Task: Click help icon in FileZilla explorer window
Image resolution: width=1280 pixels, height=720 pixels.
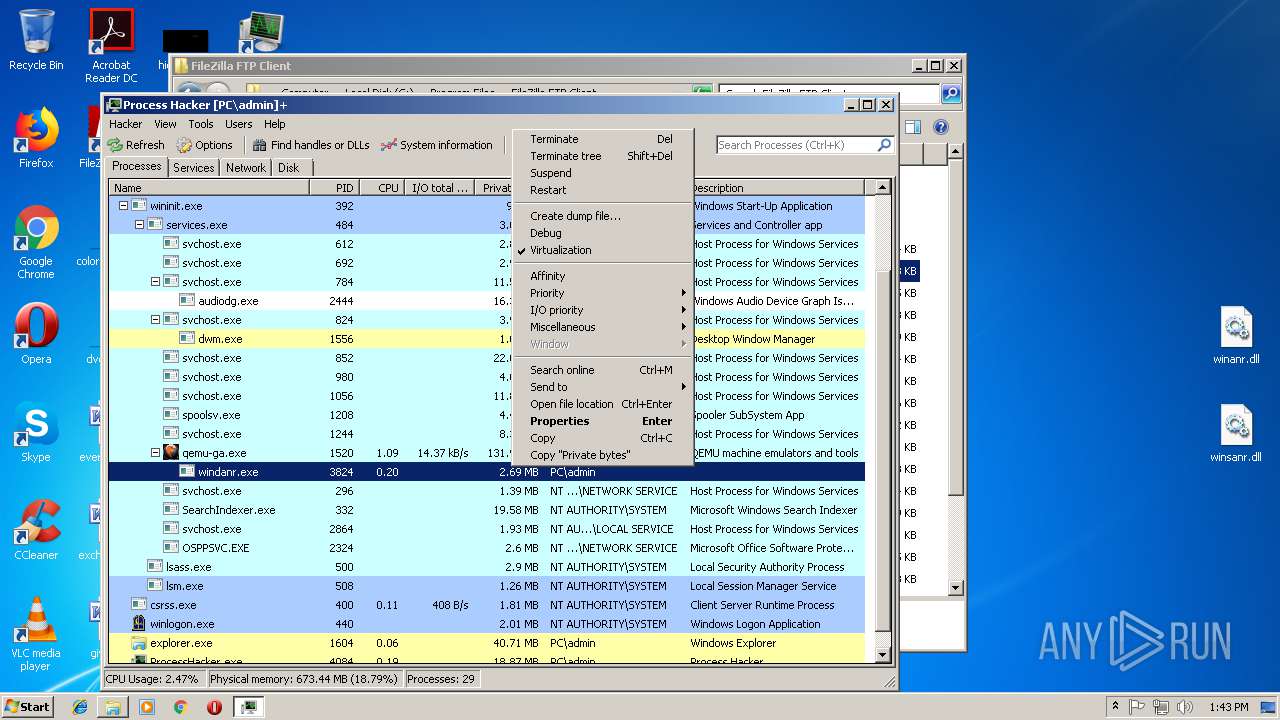Action: [940, 127]
